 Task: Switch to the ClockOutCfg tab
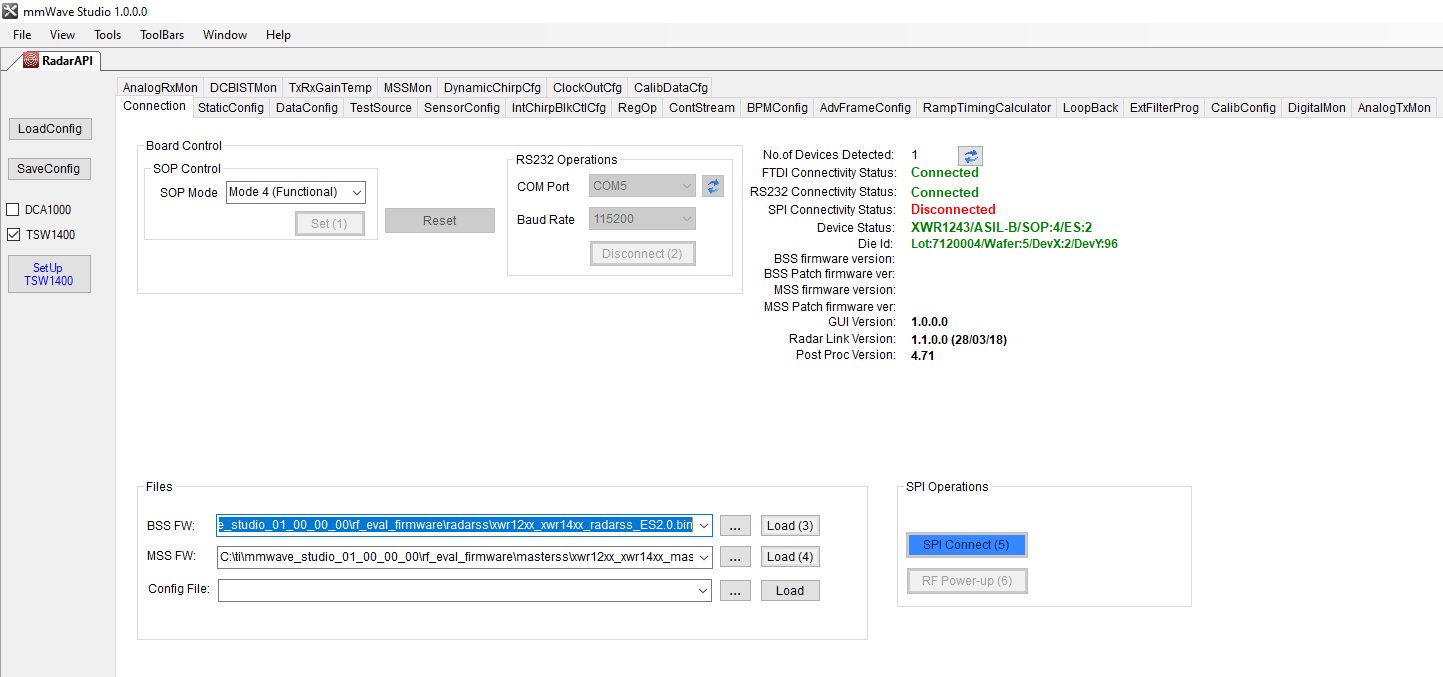point(587,88)
